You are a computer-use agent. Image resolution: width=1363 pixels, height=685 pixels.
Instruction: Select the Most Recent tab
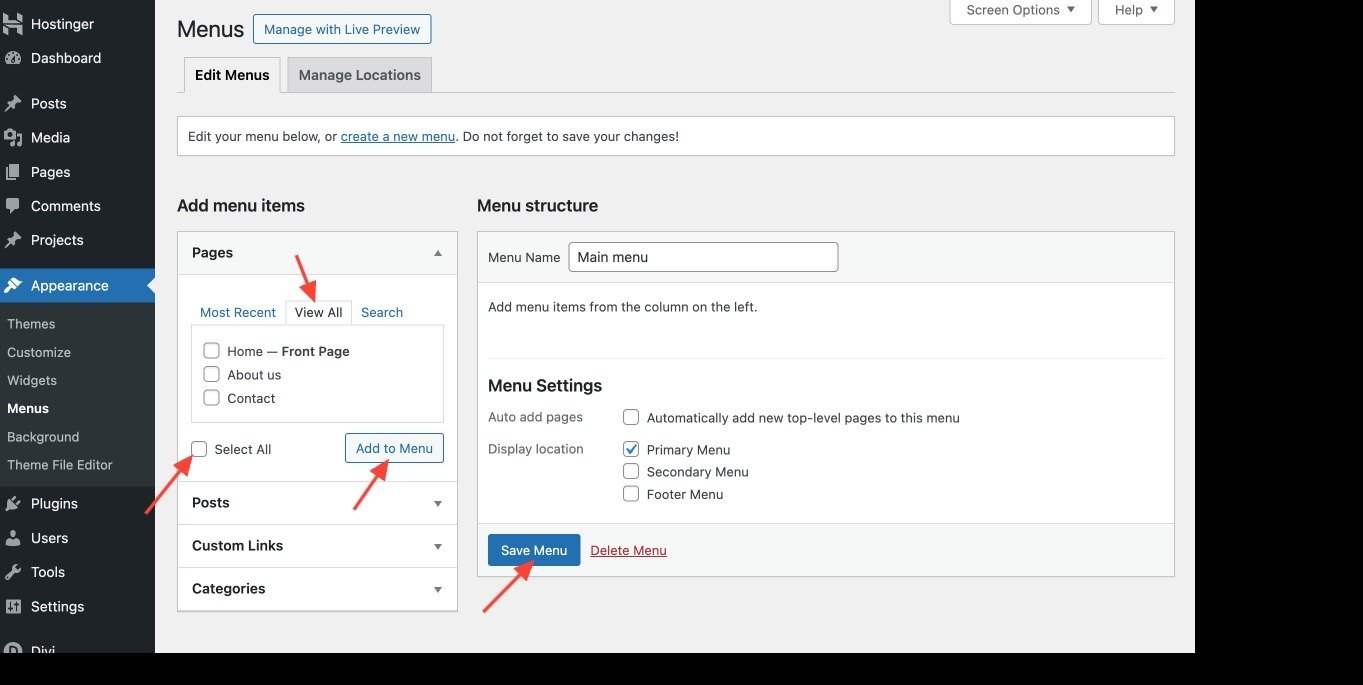pos(238,312)
